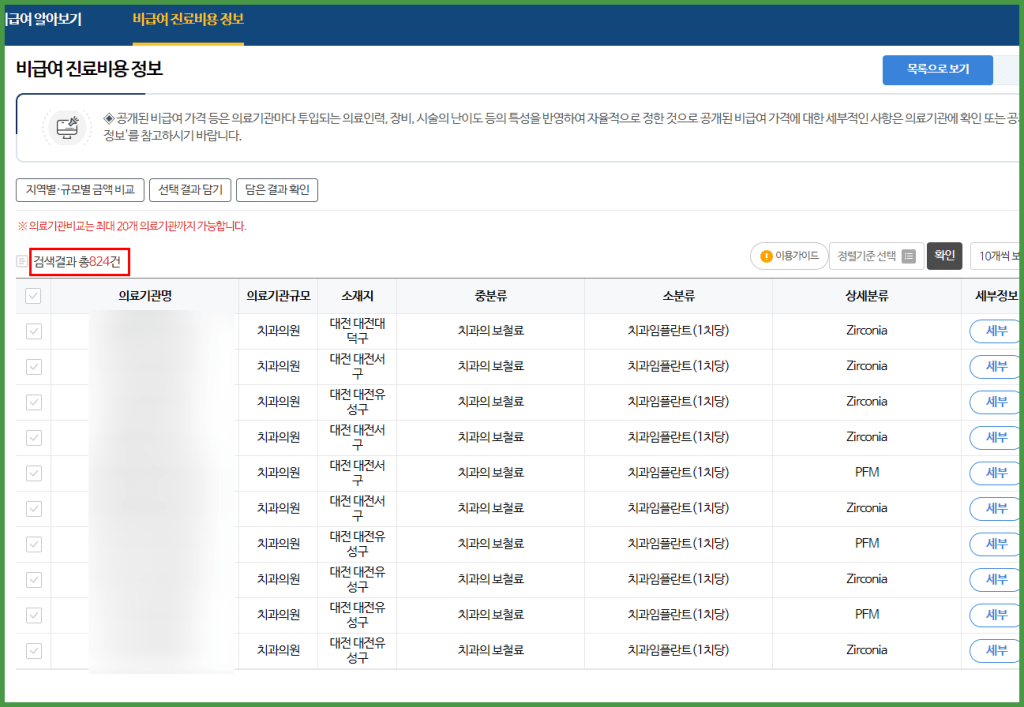Click the dark 확인 button
This screenshot has width=1024, height=707.
pyautogui.click(x=944, y=255)
